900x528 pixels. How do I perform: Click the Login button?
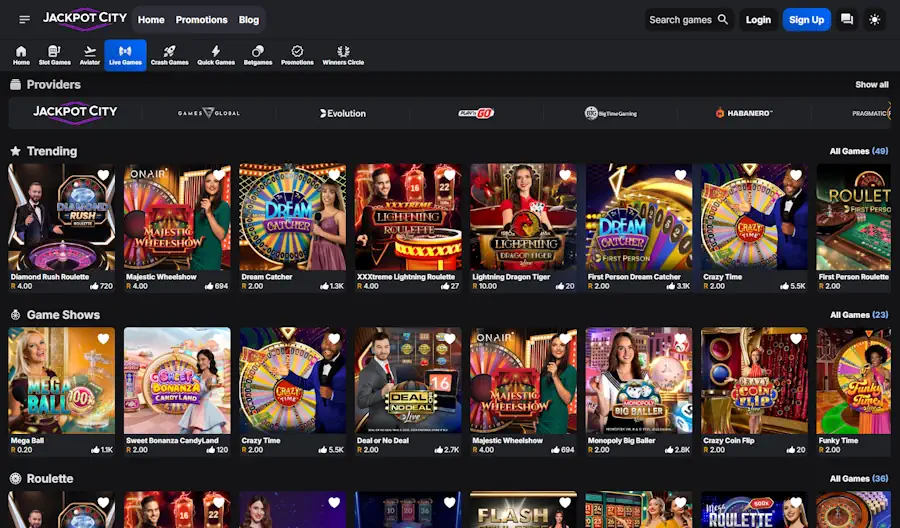point(758,20)
